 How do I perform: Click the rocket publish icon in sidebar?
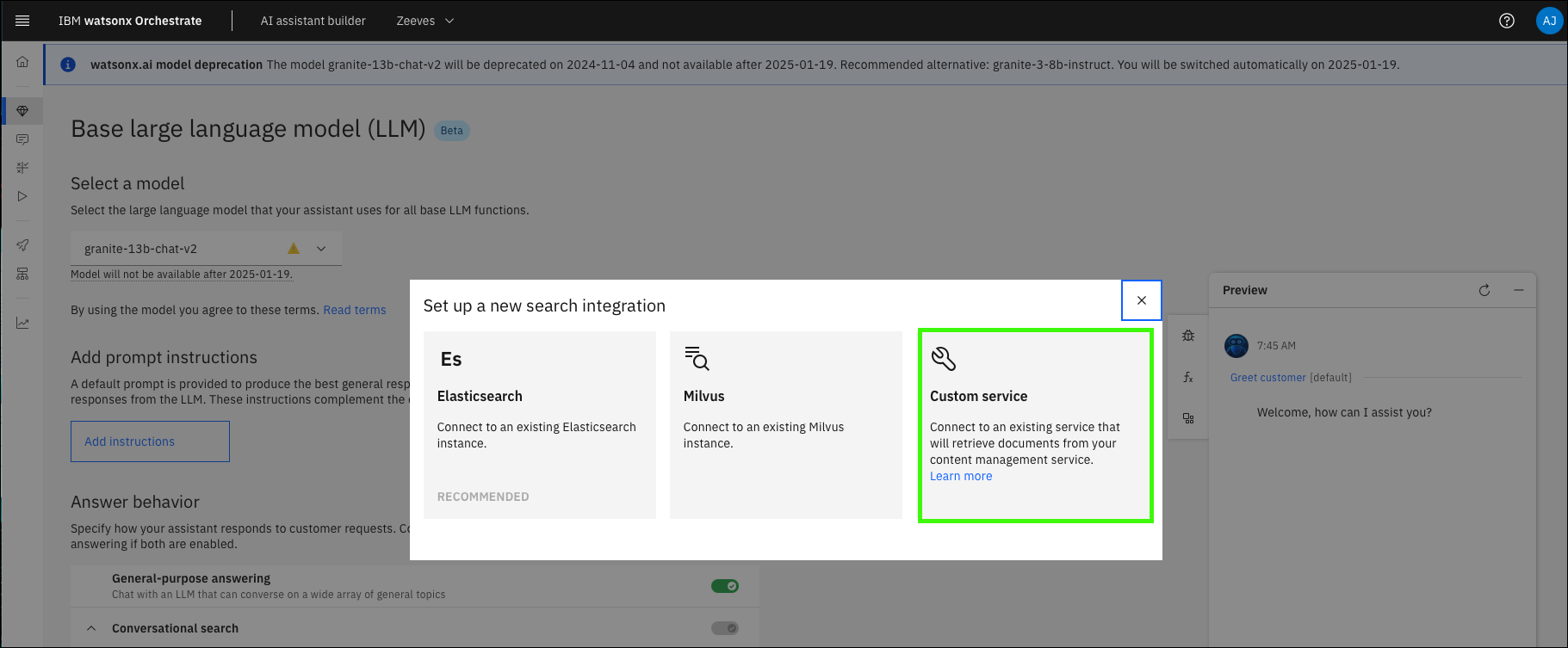coord(22,245)
